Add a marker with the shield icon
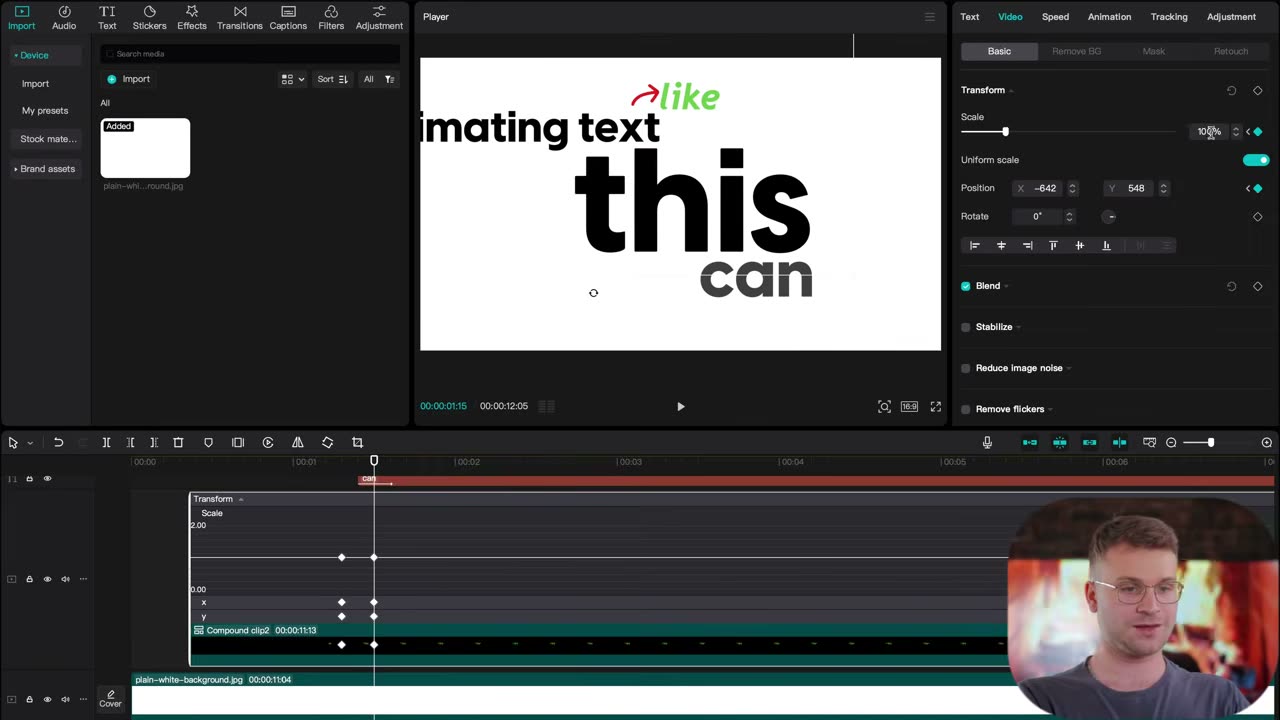The image size is (1280, 720). (208, 442)
